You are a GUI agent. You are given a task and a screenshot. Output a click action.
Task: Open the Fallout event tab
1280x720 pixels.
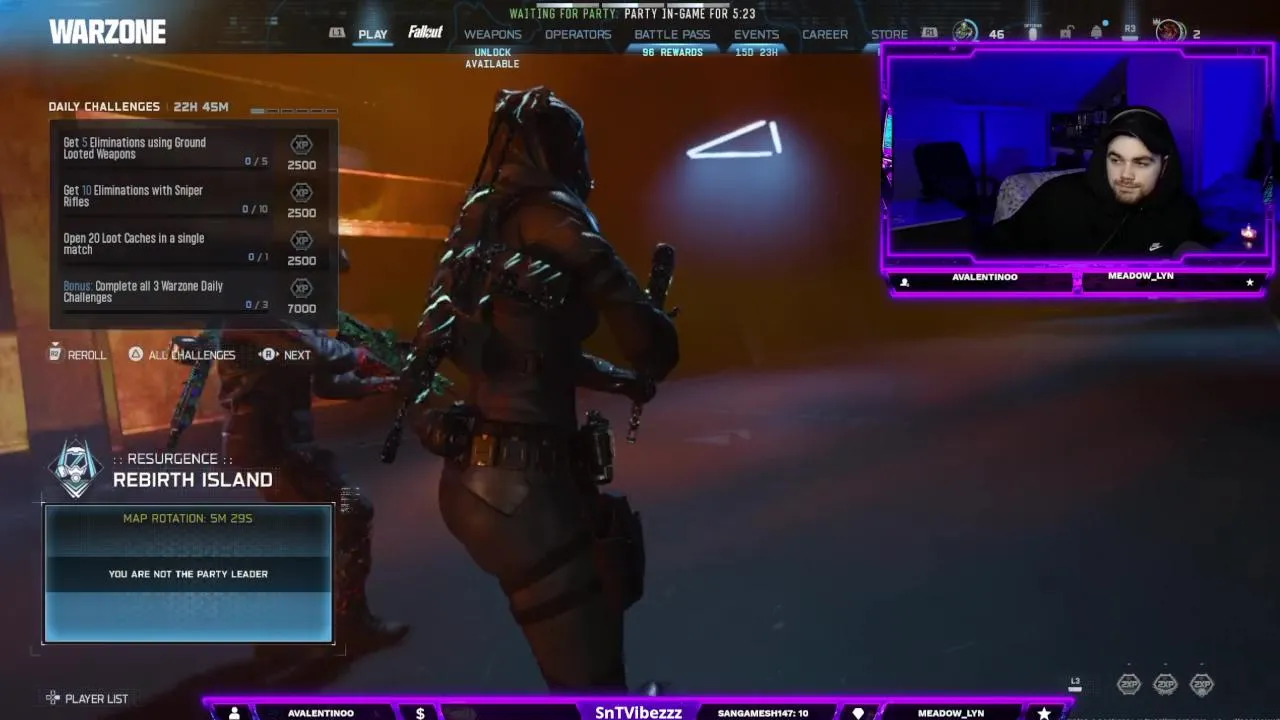click(x=425, y=33)
